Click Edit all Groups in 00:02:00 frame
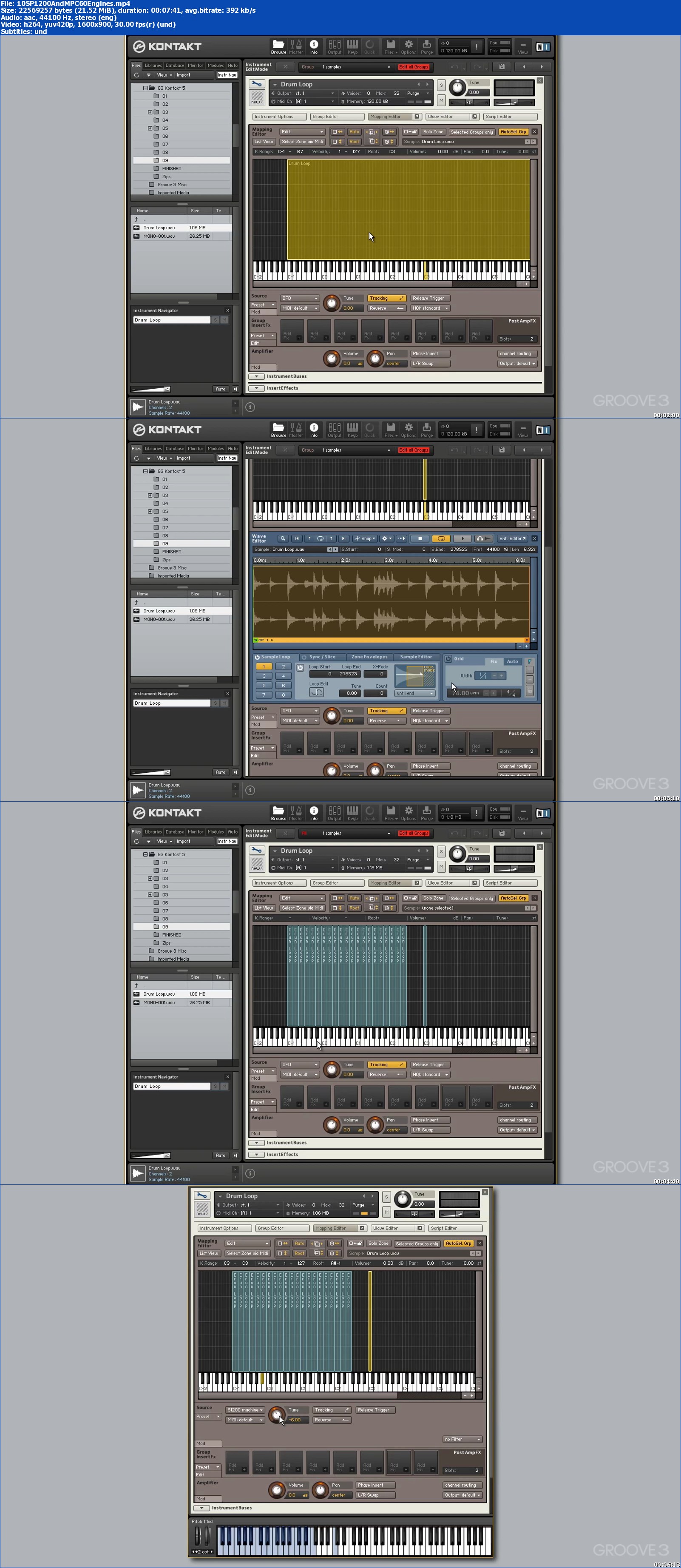This screenshot has width=681, height=1568. [x=414, y=67]
